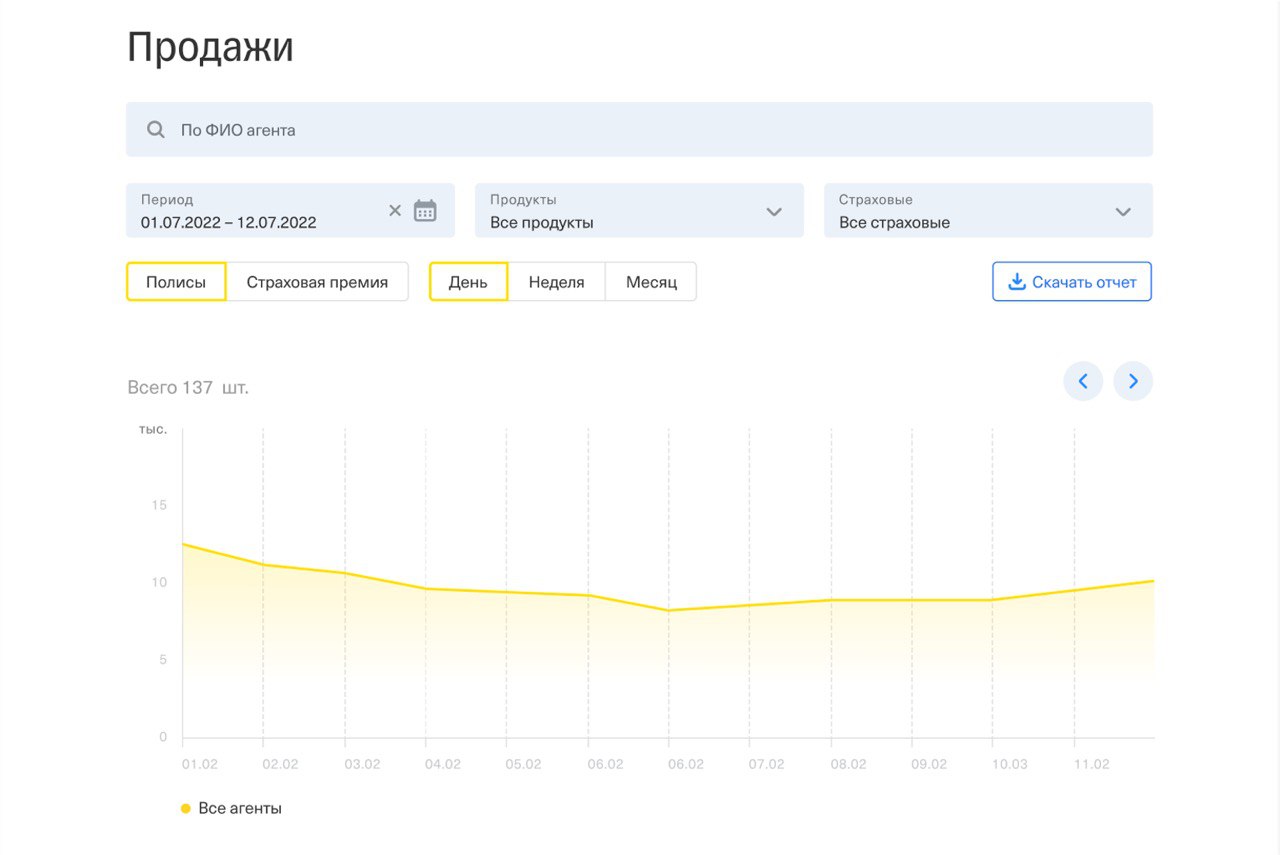This screenshot has width=1280, height=855.
Task: Switch grouping to Неделя
Action: click(556, 282)
